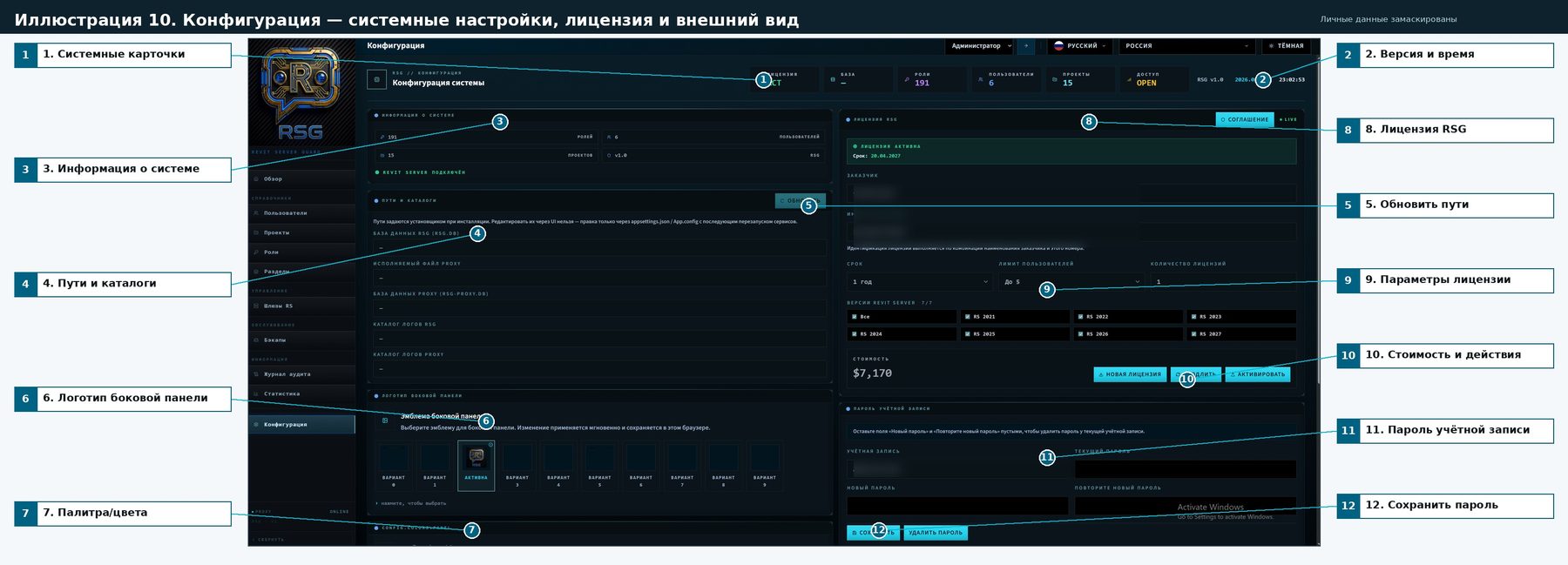The image size is (1568, 565).
Task: Open the Обзор sidebar section
Action: [x=302, y=178]
